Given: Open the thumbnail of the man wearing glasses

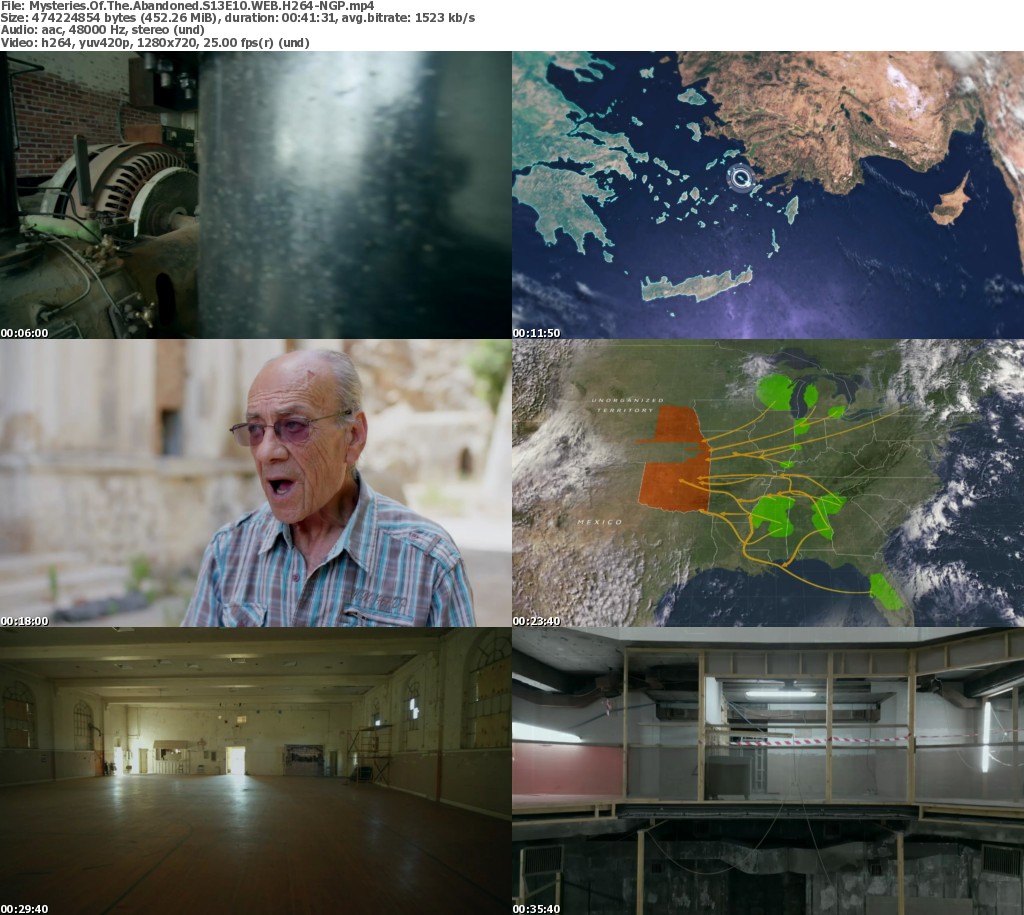Looking at the screenshot, I should [x=256, y=483].
